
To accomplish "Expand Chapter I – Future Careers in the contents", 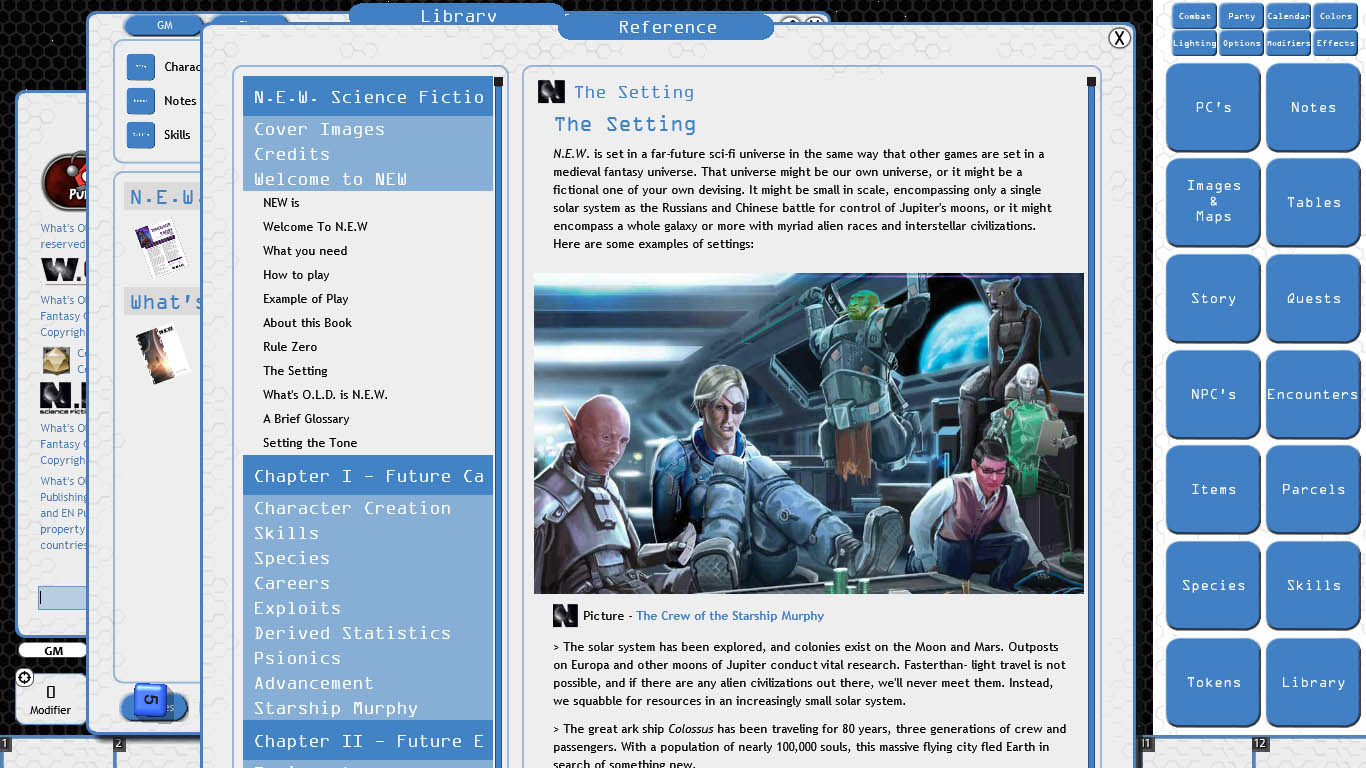I will [x=368, y=476].
